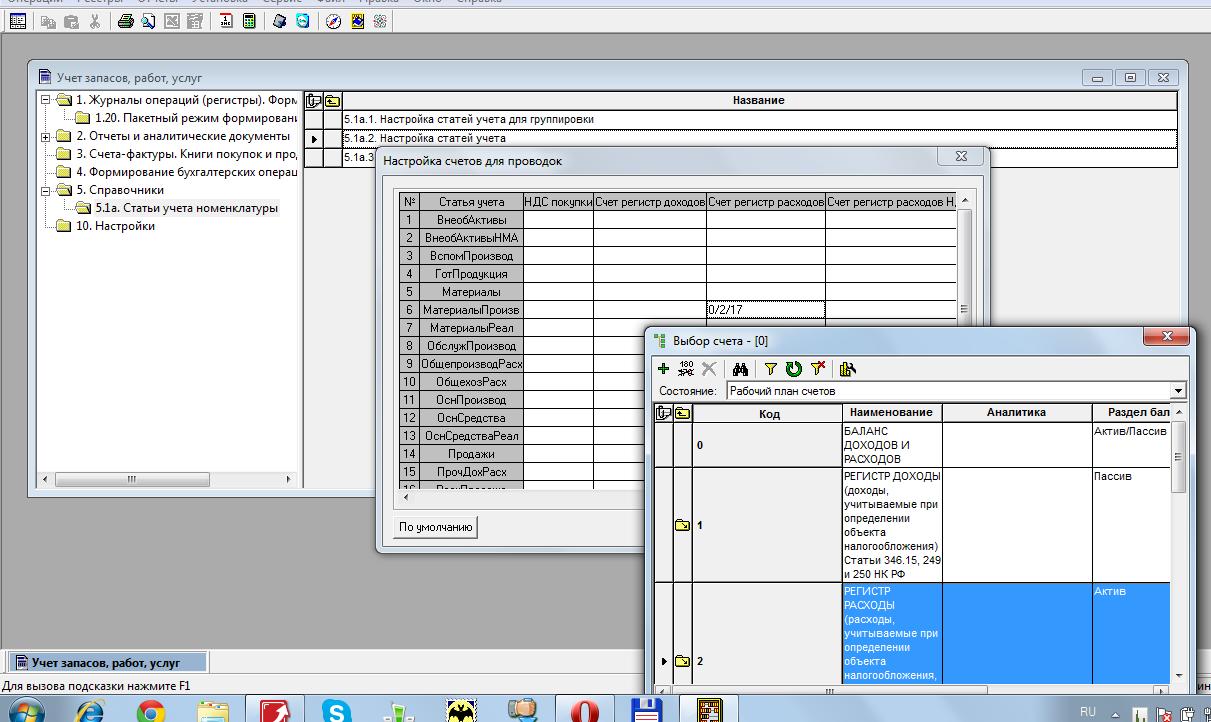
Task: Click the '180' renumber icon in Выбор счета toolbar
Action: click(686, 369)
